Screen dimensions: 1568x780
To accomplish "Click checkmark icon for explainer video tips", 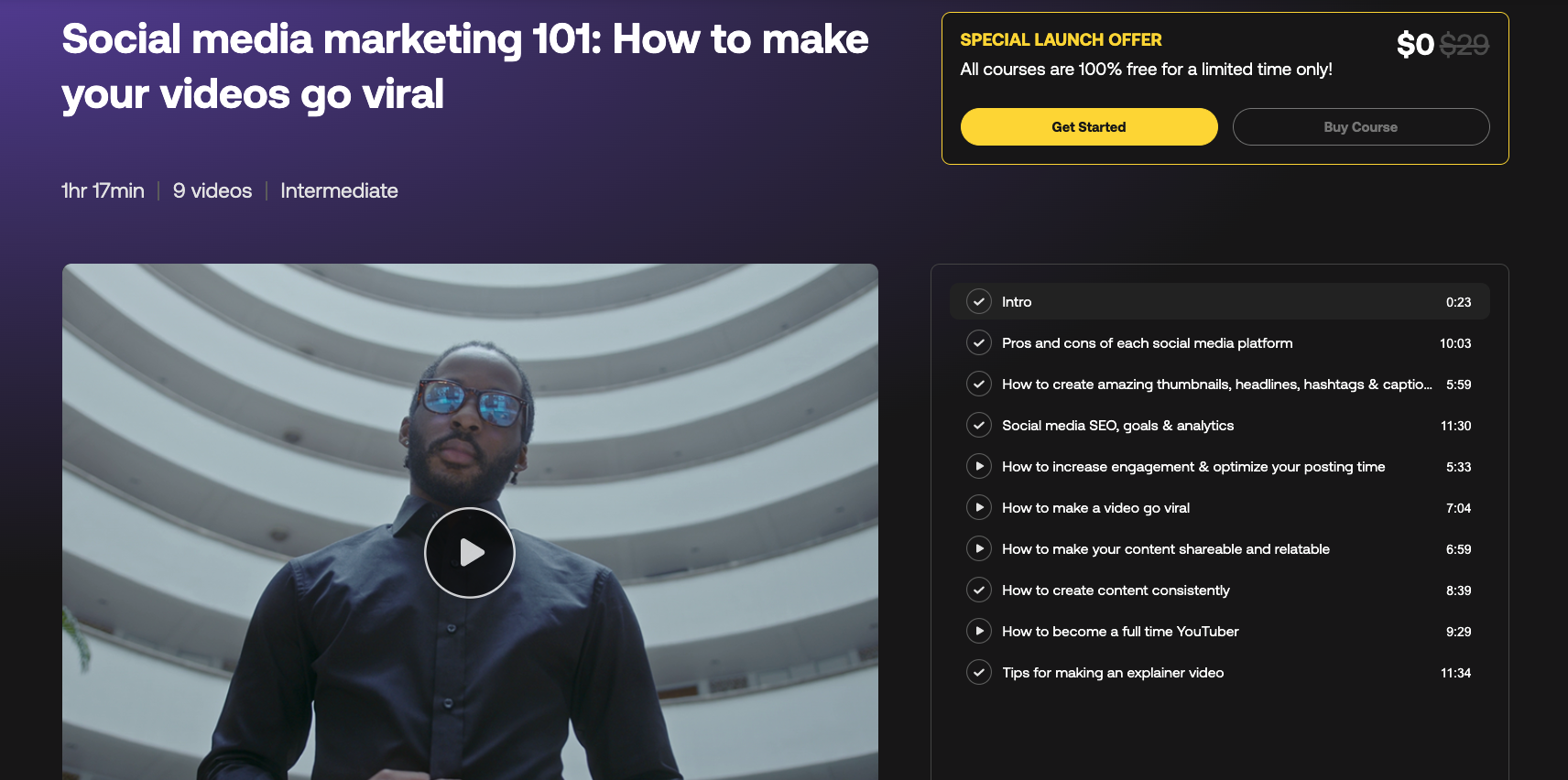I will click(979, 672).
